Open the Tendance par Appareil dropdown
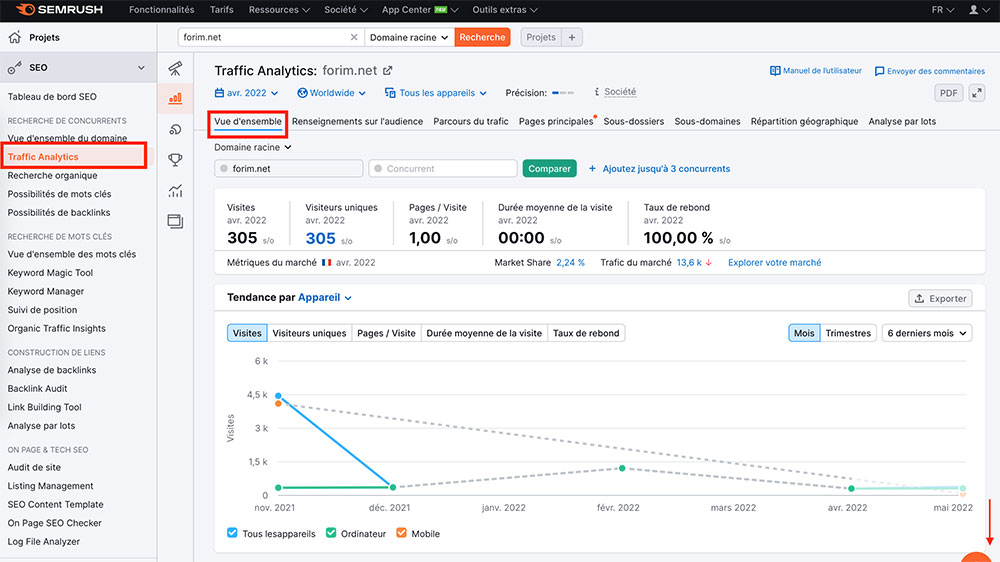This screenshot has width=1000, height=562. [325, 297]
